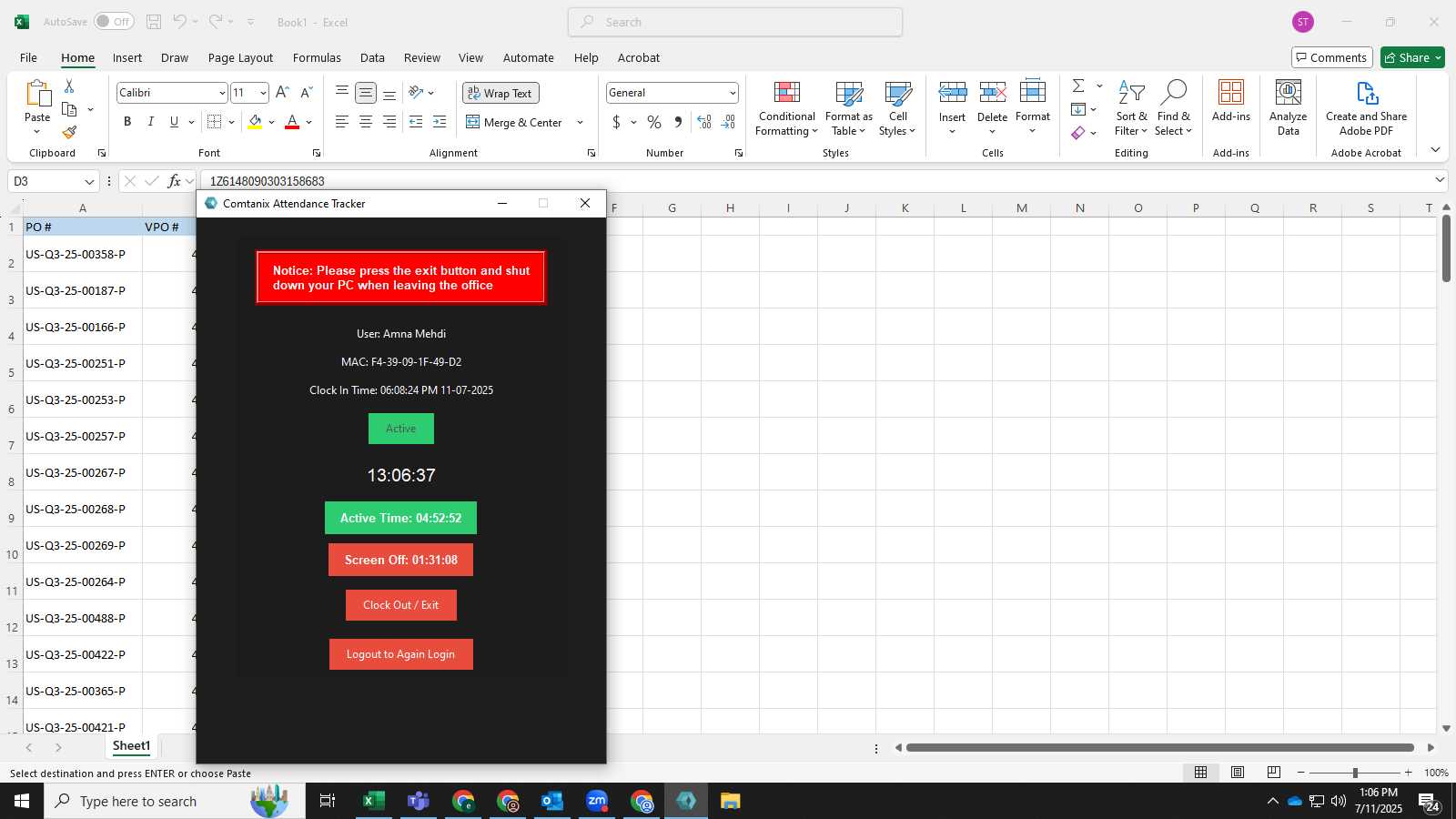This screenshot has width=1456, height=819.
Task: Click the red Font Color swatch
Action: (292, 122)
